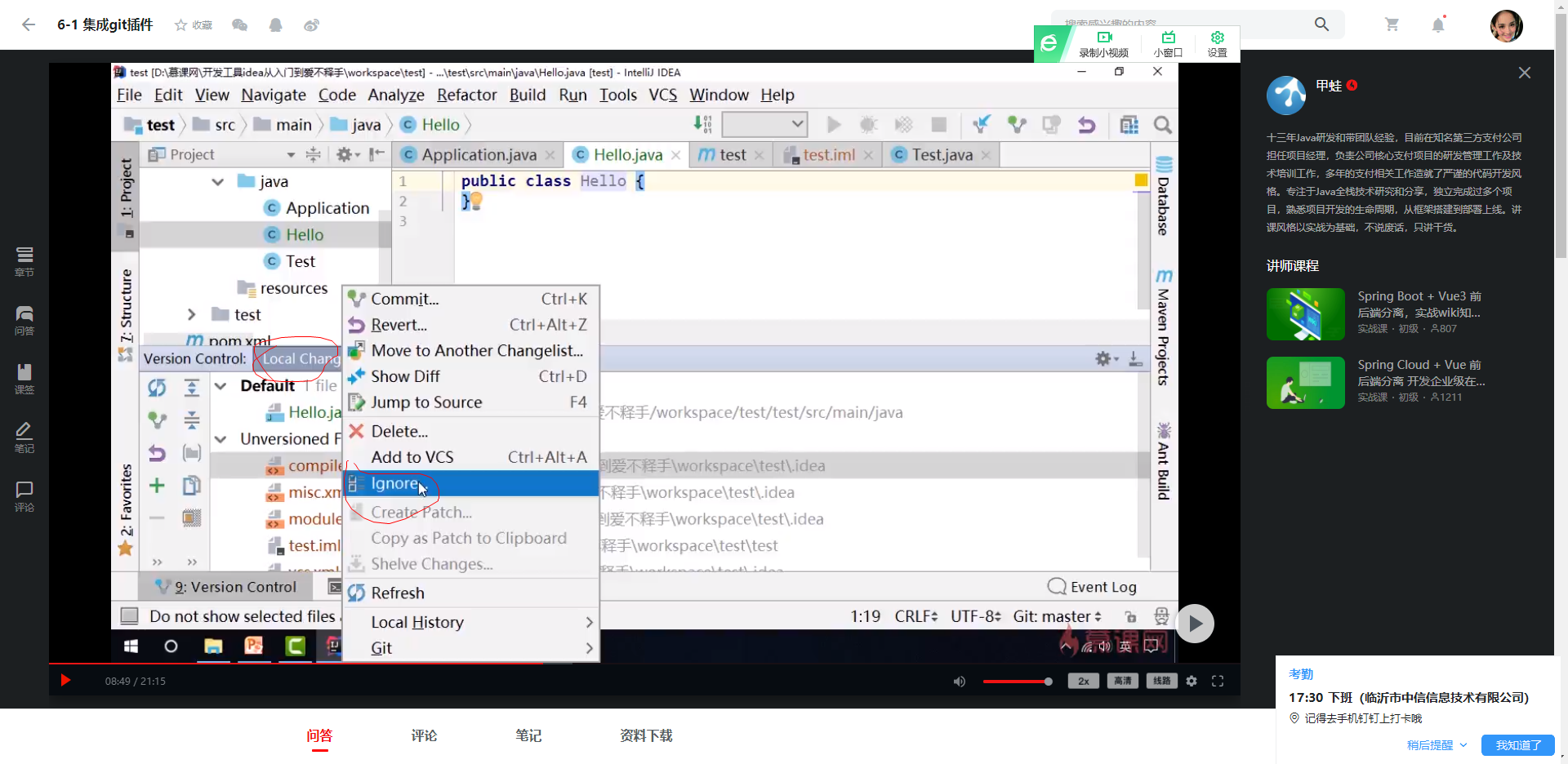The image size is (1568, 764).
Task: Select Ignore in context menu
Action: 471,483
